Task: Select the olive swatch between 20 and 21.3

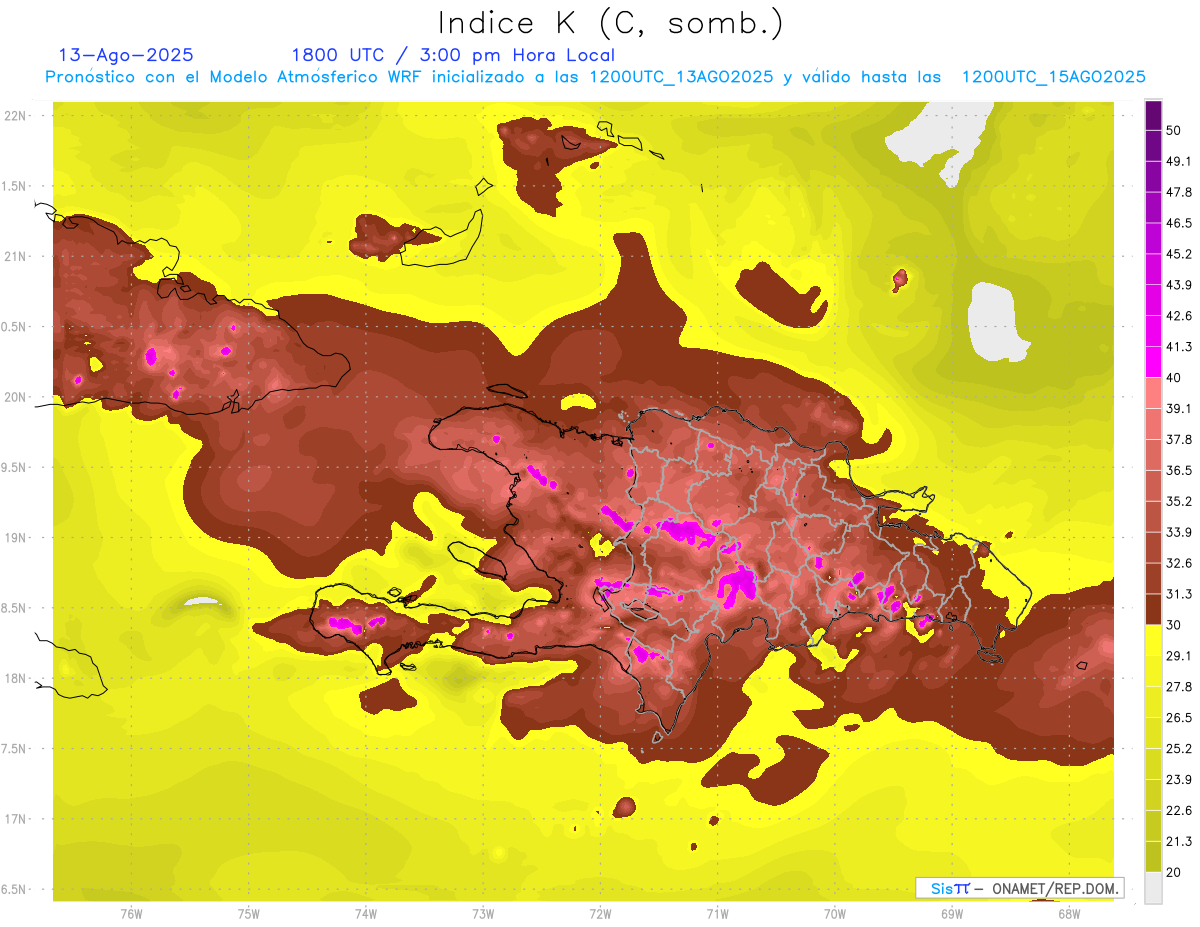Action: click(1153, 856)
